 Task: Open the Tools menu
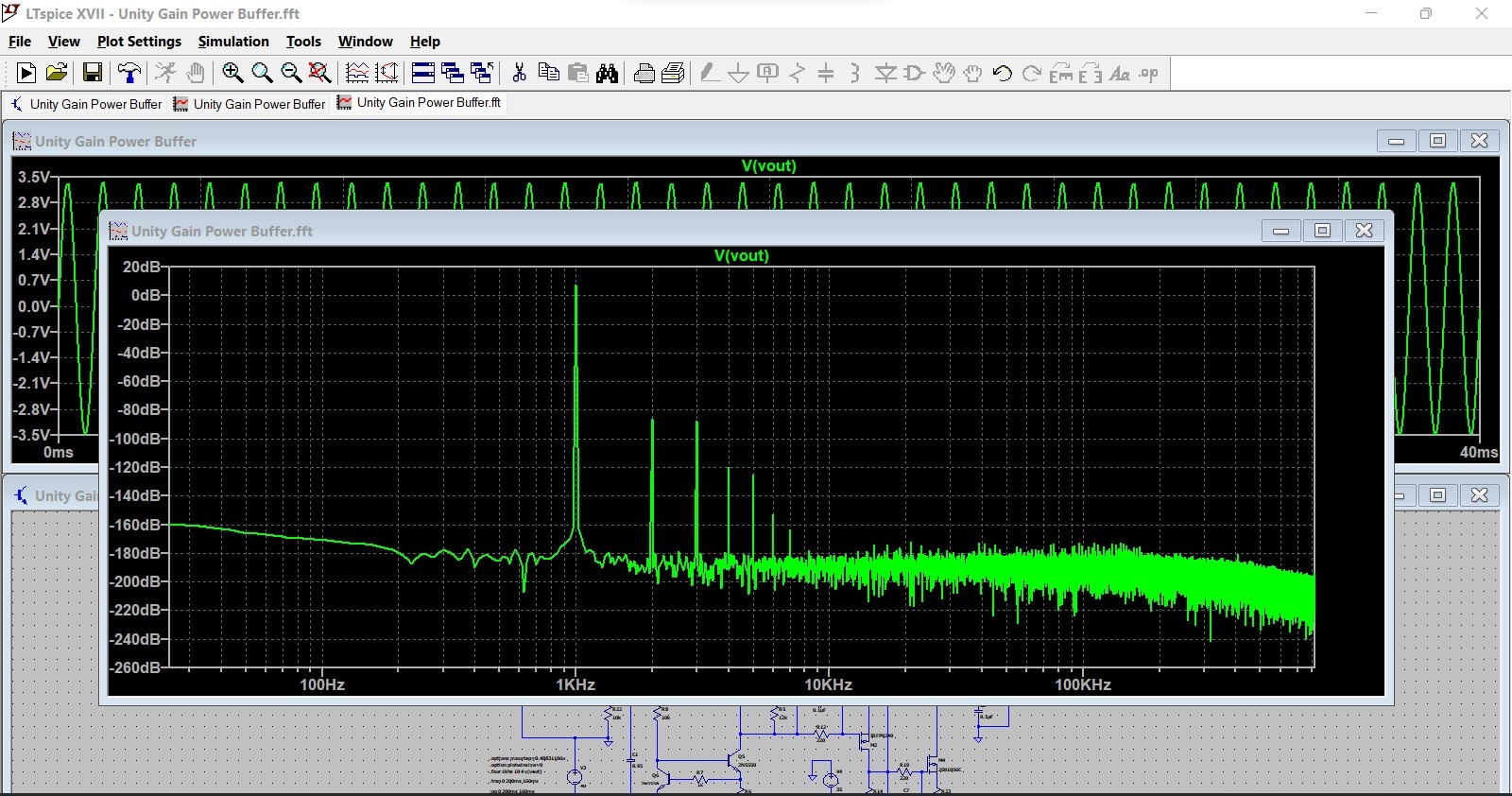303,42
